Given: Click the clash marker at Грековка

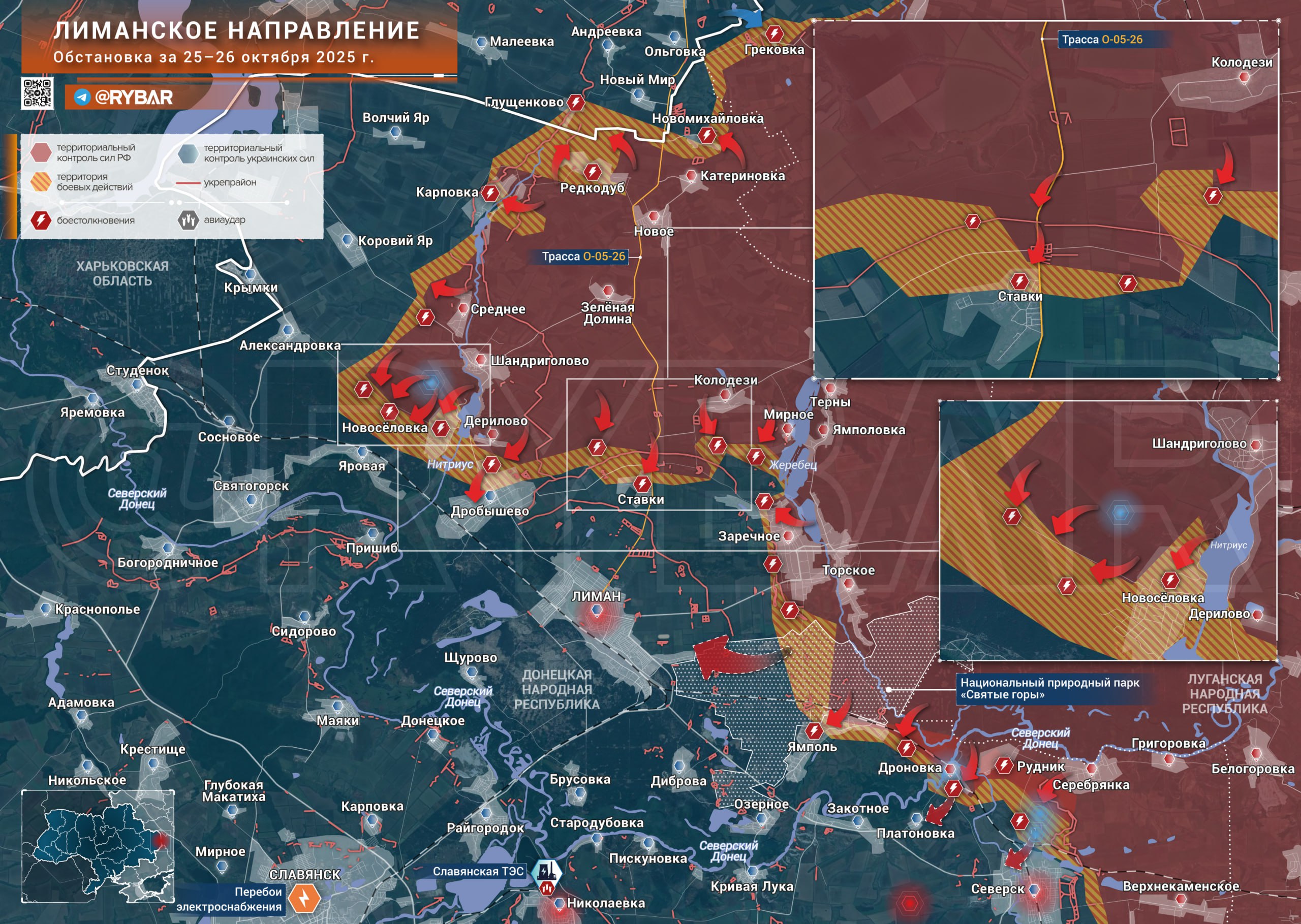Looking at the screenshot, I should coord(774,34).
